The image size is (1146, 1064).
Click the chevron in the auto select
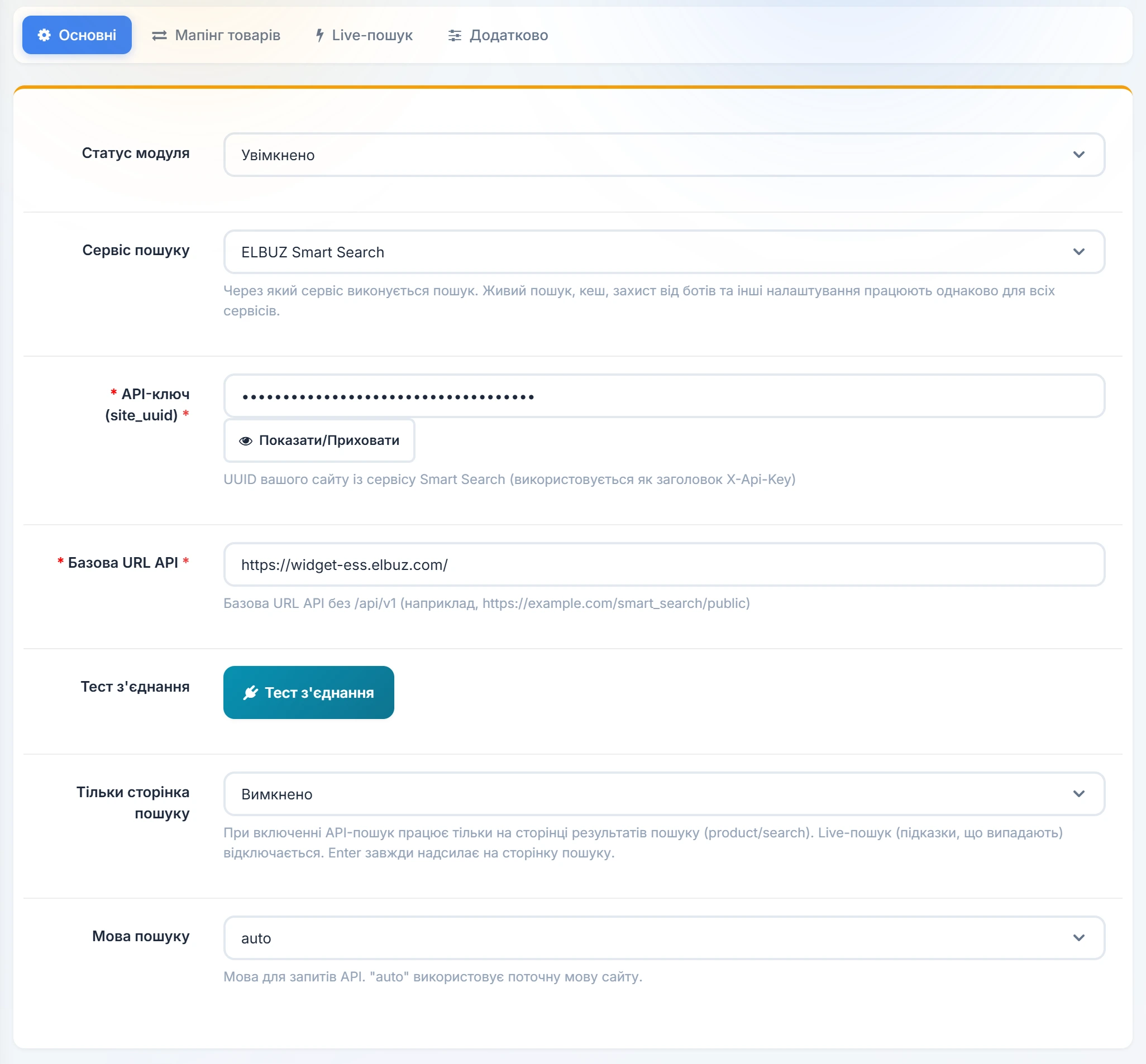click(1078, 938)
